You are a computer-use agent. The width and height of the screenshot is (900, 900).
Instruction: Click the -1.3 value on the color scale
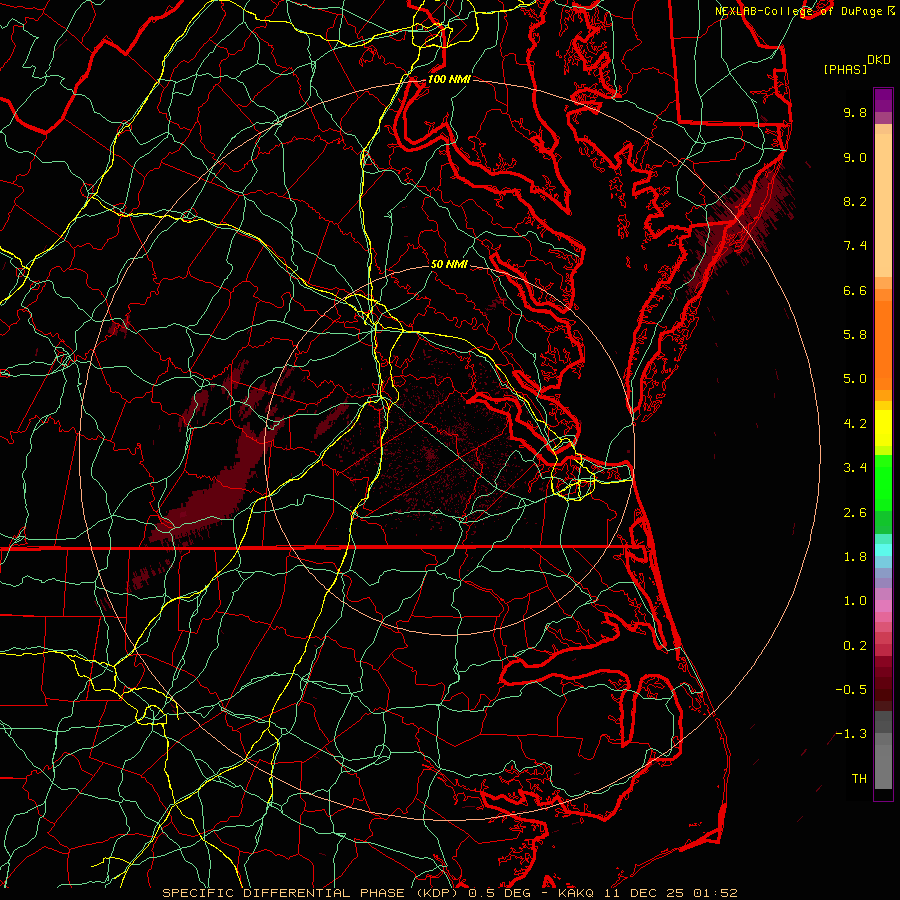click(x=851, y=734)
